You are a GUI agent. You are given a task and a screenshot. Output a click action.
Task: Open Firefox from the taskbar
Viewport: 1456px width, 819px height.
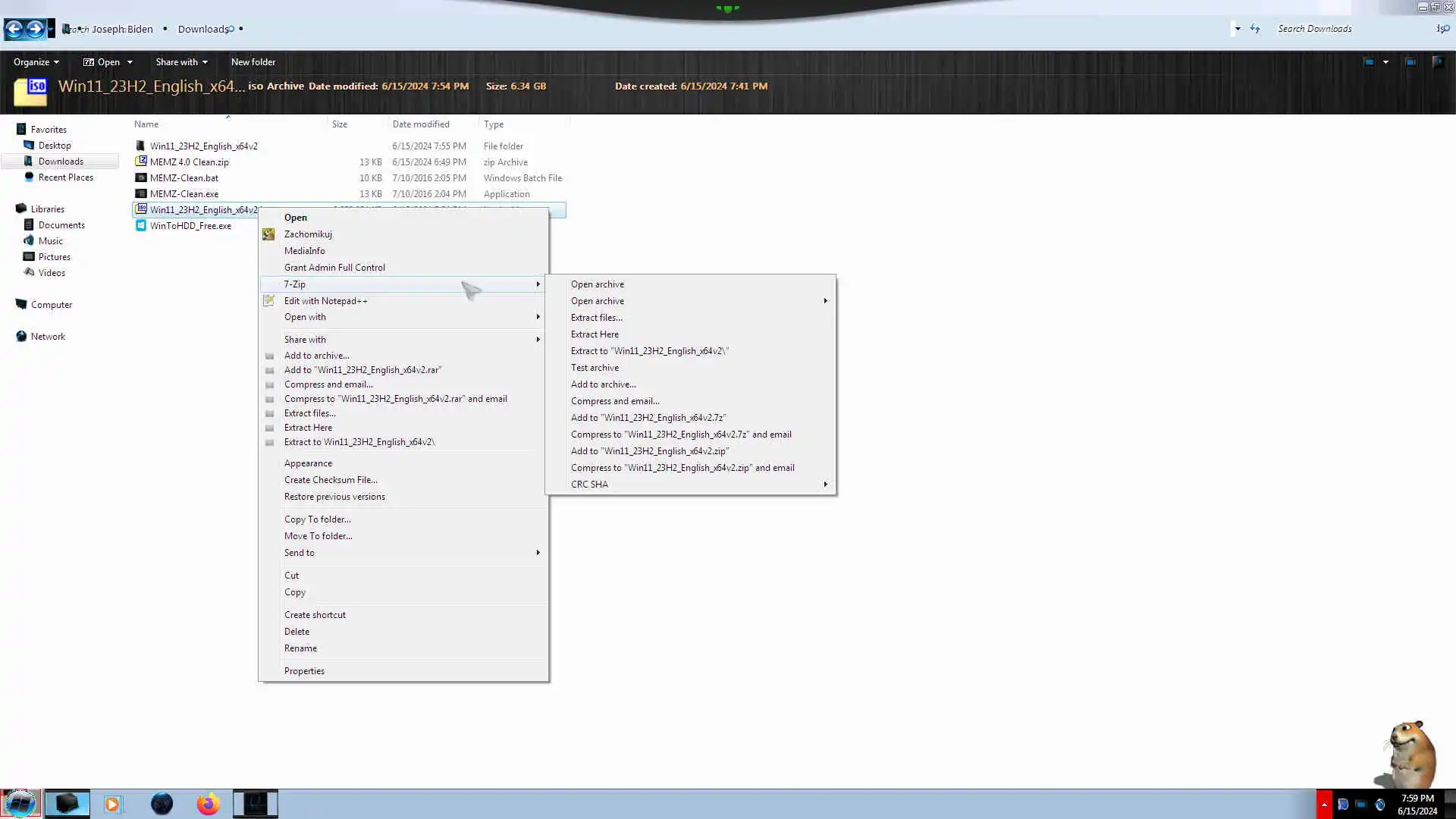coord(208,804)
